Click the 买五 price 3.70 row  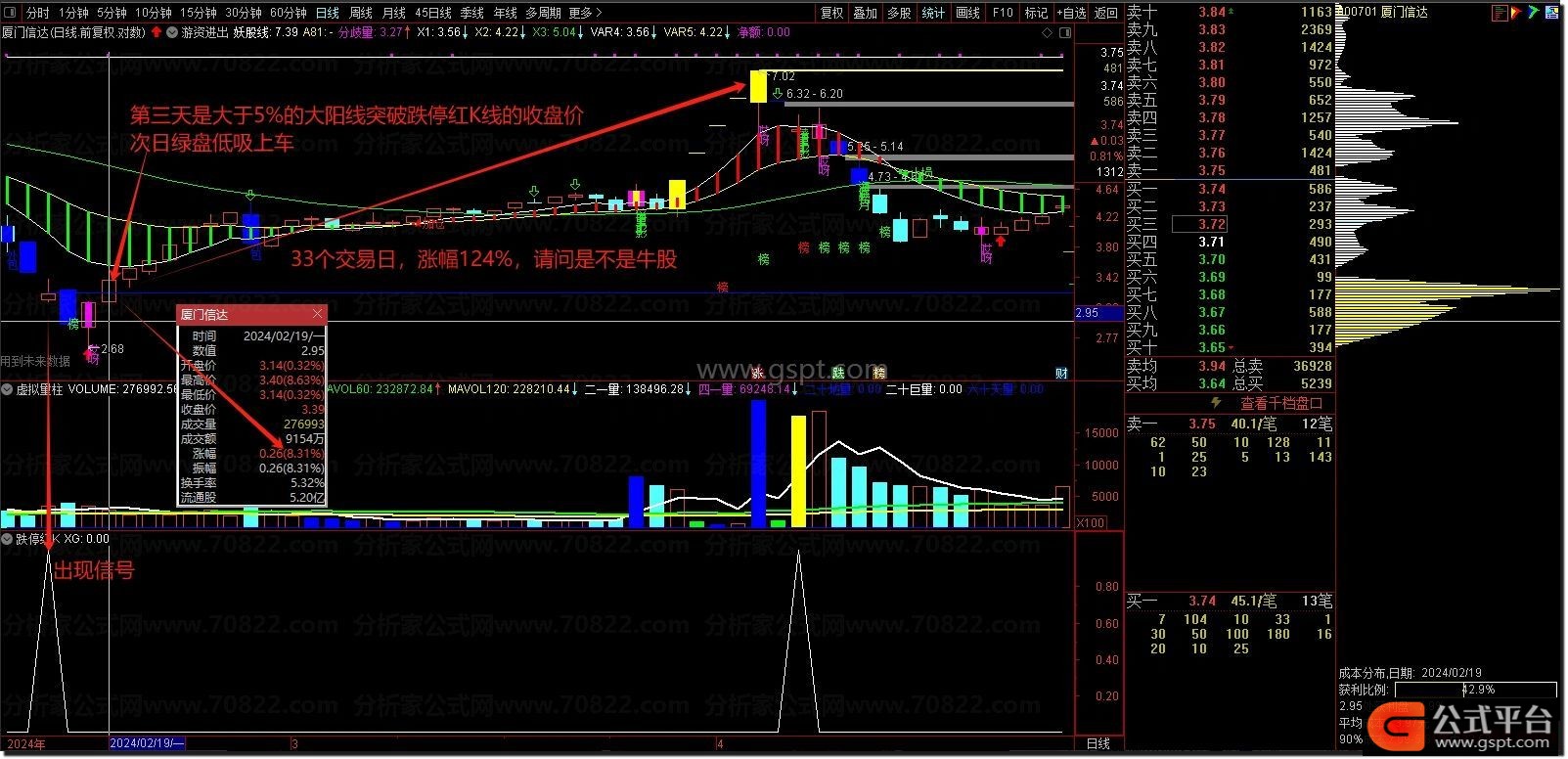1230,259
